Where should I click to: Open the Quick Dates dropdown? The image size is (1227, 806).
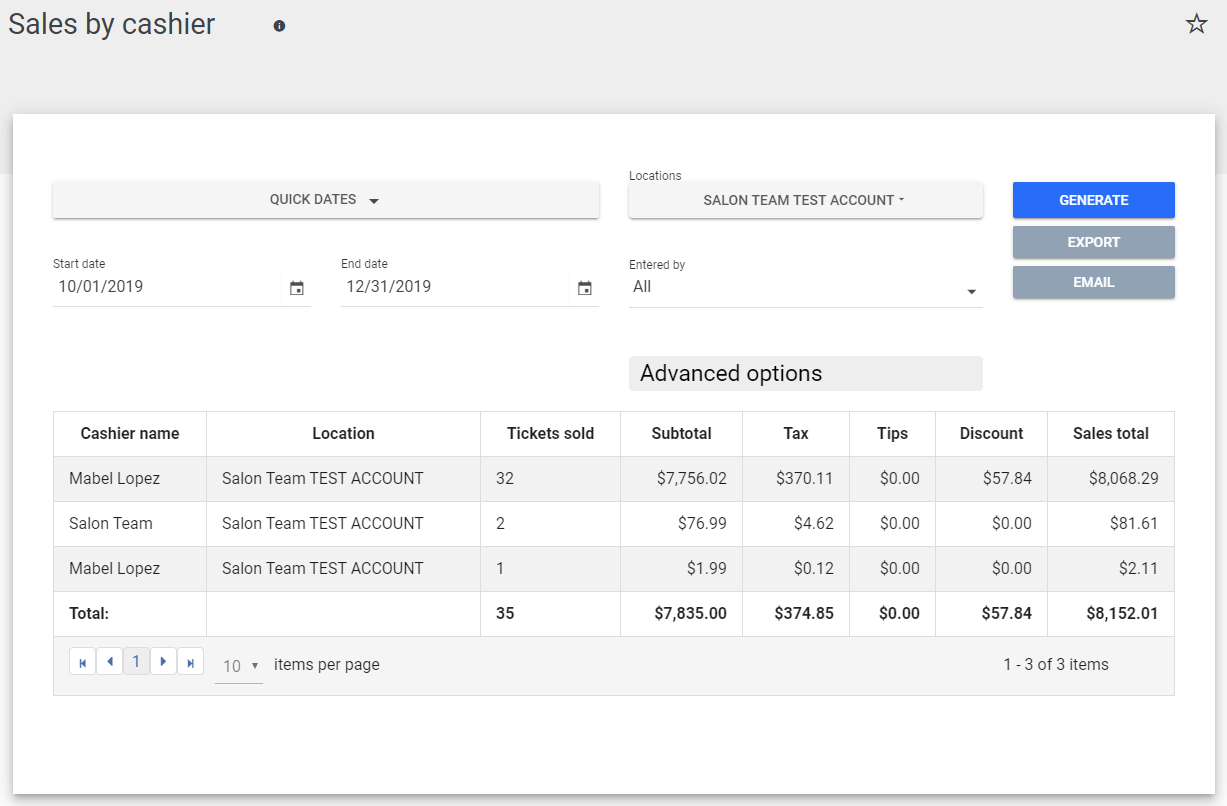click(325, 200)
